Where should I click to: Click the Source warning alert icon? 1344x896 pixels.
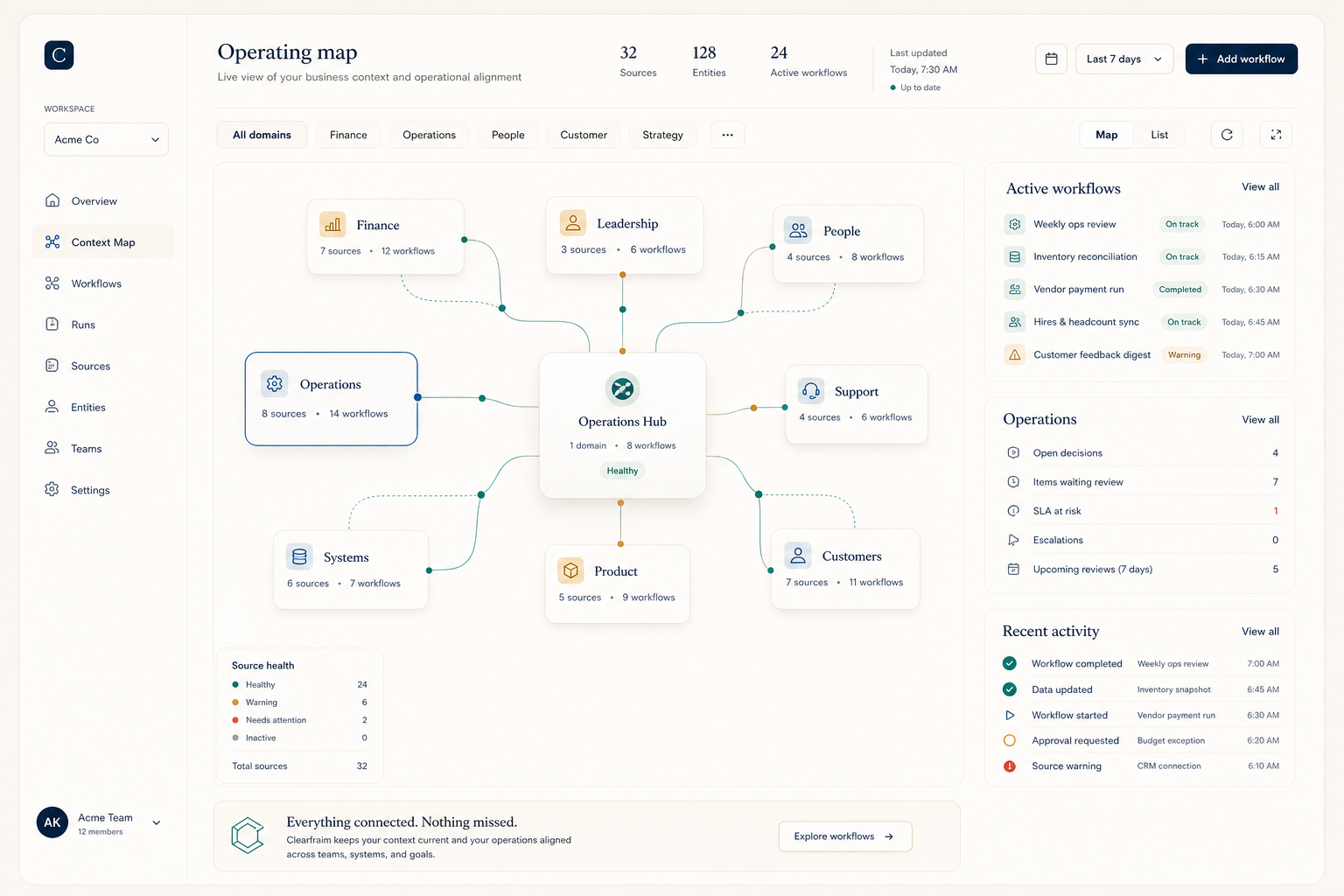[x=1010, y=766]
